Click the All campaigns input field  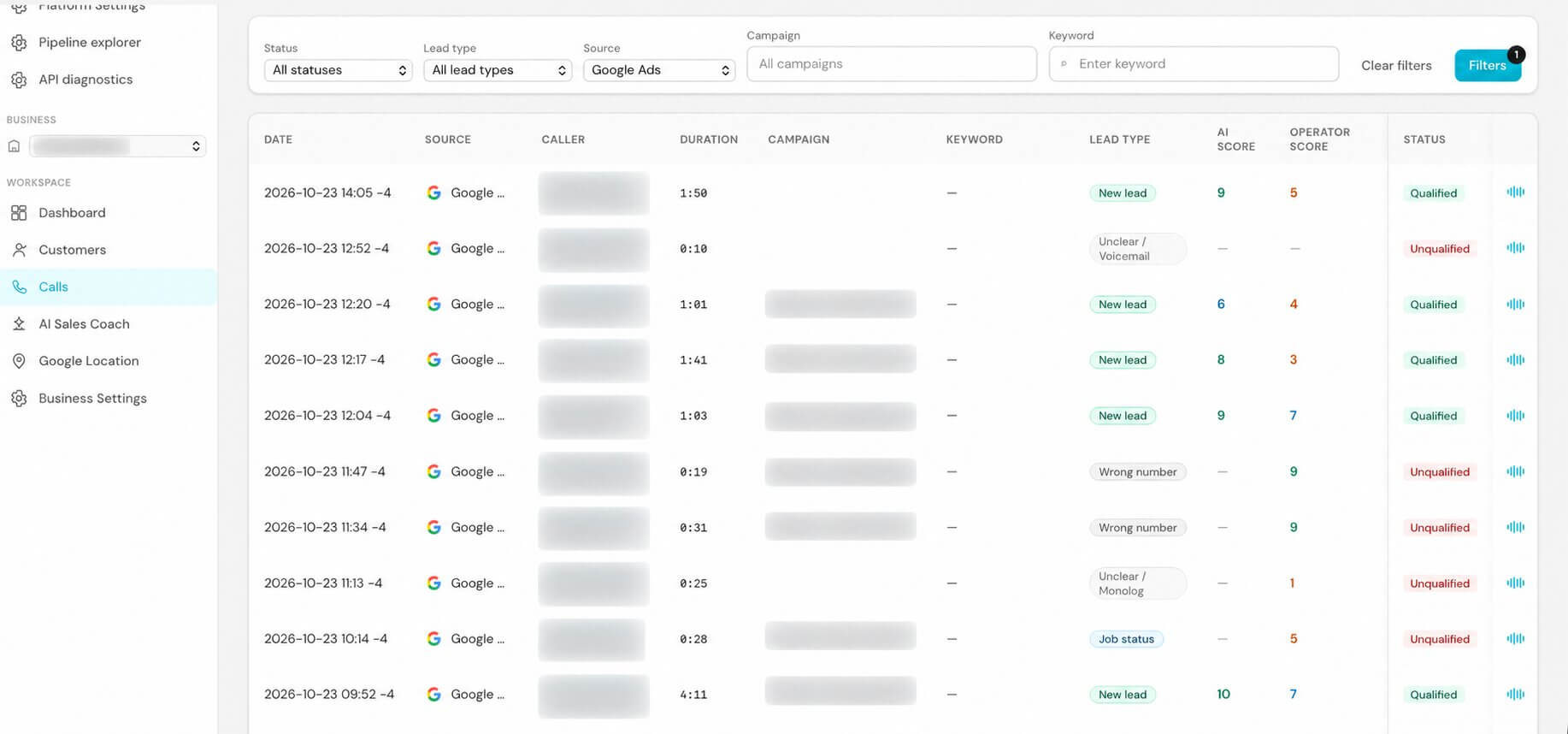pos(892,64)
